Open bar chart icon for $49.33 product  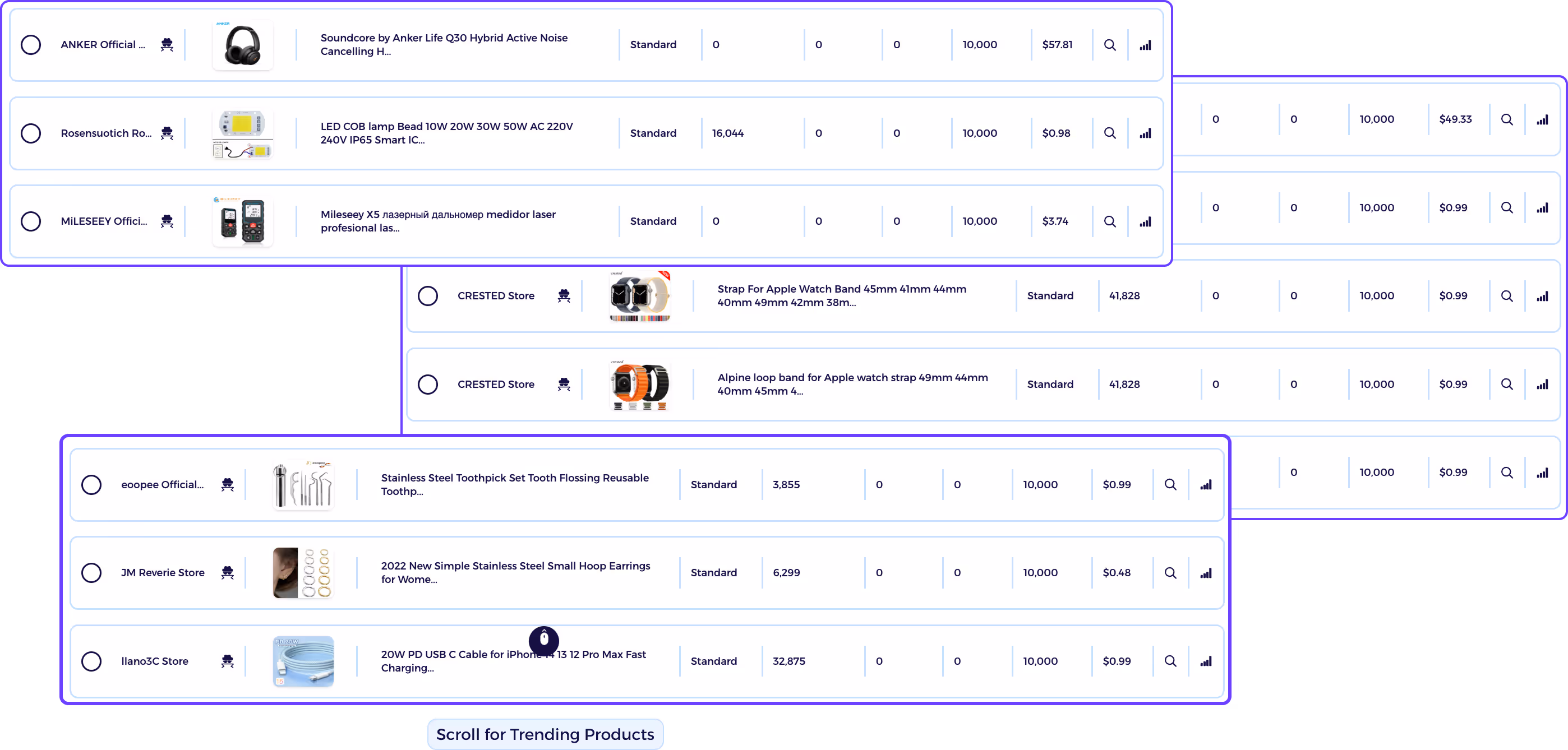[x=1542, y=120]
